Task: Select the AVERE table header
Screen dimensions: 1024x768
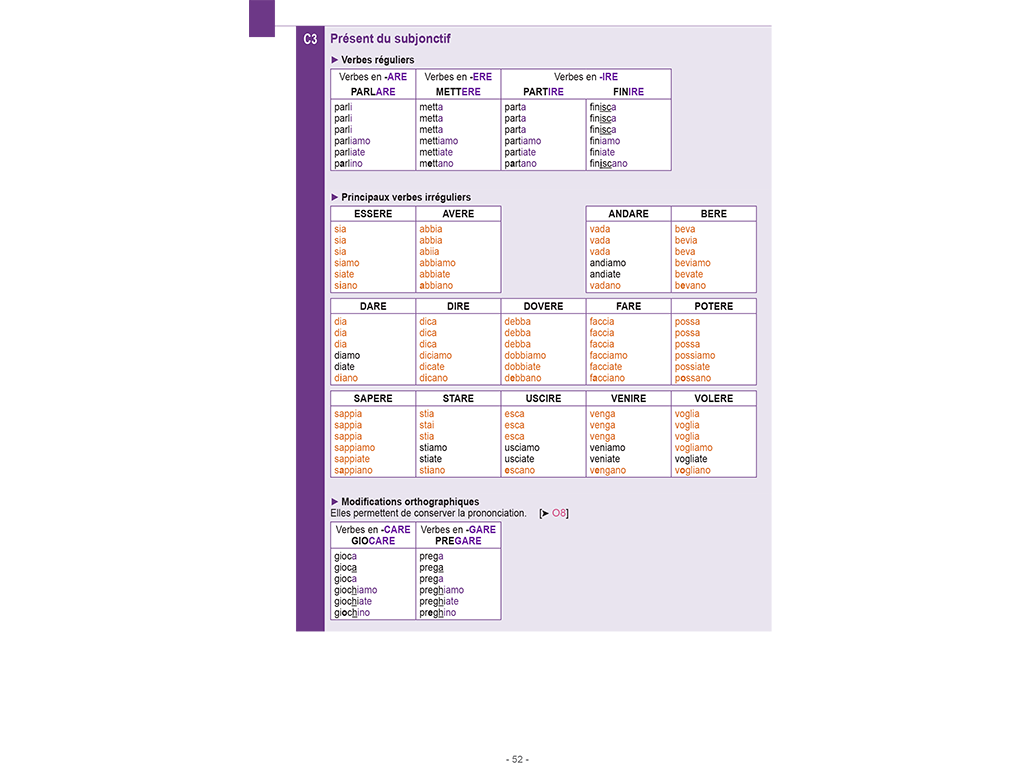Action: [x=457, y=213]
